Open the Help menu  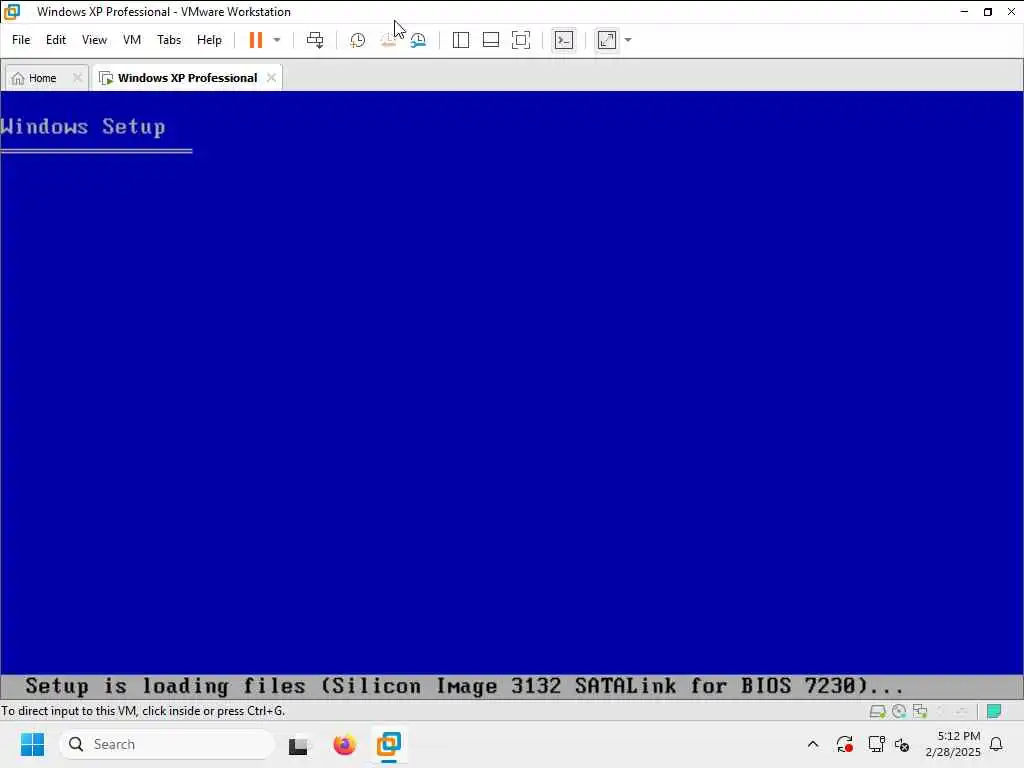point(209,40)
